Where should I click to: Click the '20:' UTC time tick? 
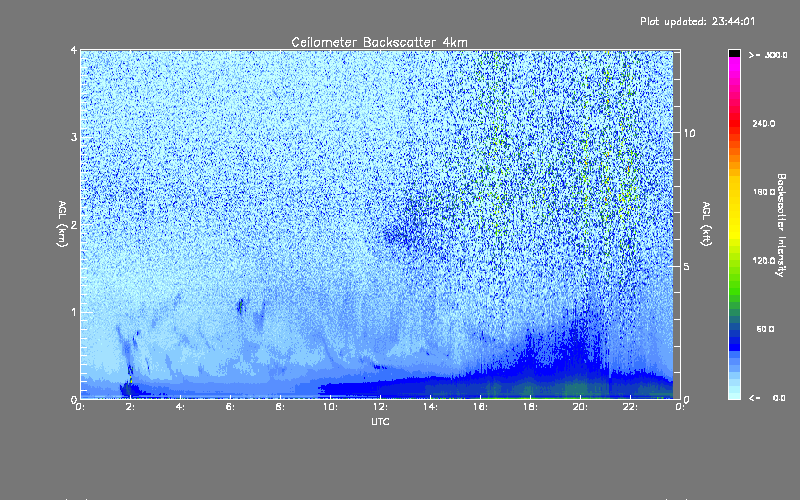pyautogui.click(x=581, y=407)
